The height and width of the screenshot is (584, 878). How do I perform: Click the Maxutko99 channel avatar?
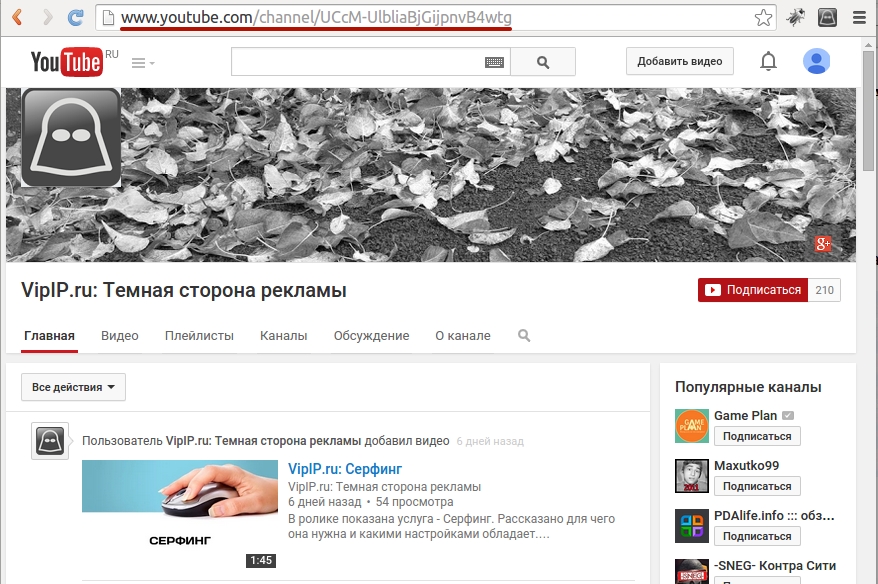click(x=692, y=476)
